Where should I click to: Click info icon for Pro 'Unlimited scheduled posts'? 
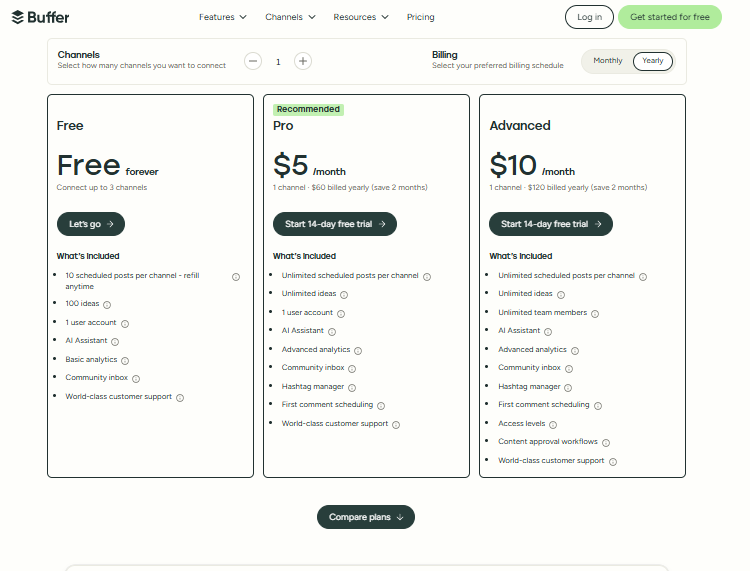pyautogui.click(x=427, y=277)
